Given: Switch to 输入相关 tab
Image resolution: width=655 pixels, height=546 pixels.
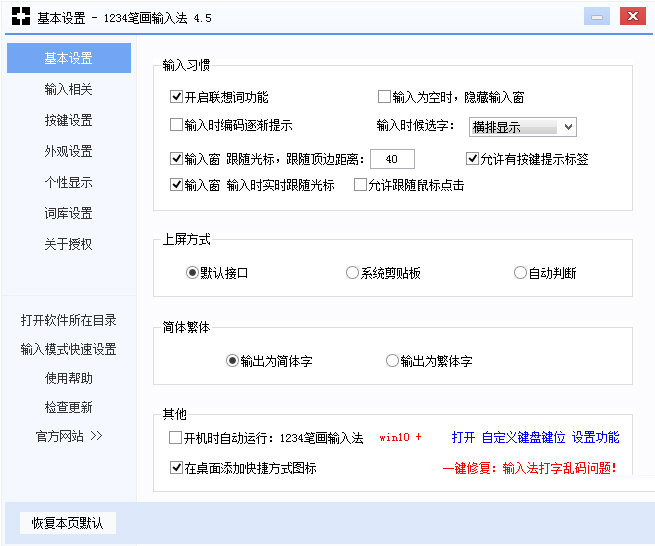Looking at the screenshot, I should (68, 90).
